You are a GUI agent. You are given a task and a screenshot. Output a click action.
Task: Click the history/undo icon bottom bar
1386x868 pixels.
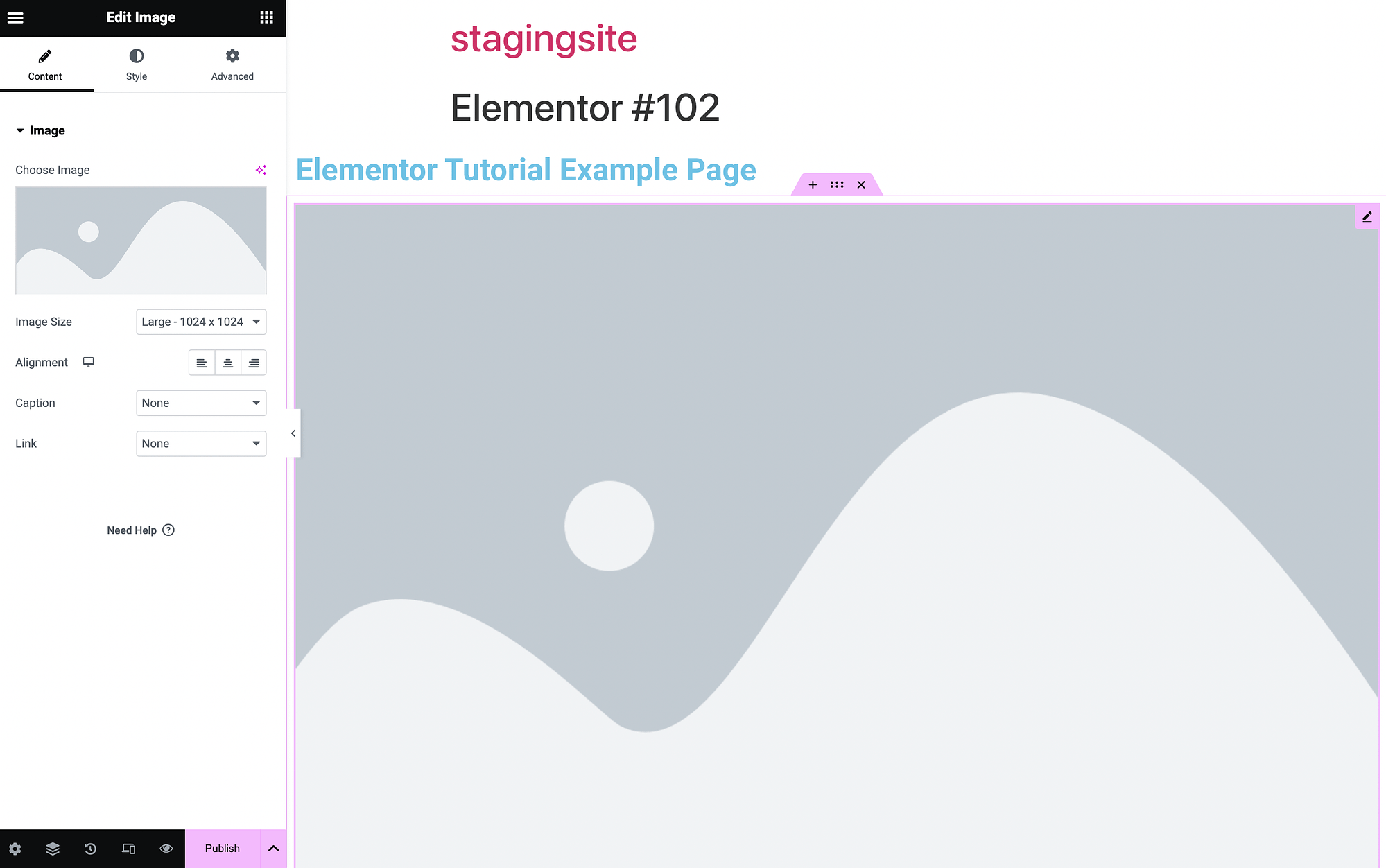click(90, 848)
